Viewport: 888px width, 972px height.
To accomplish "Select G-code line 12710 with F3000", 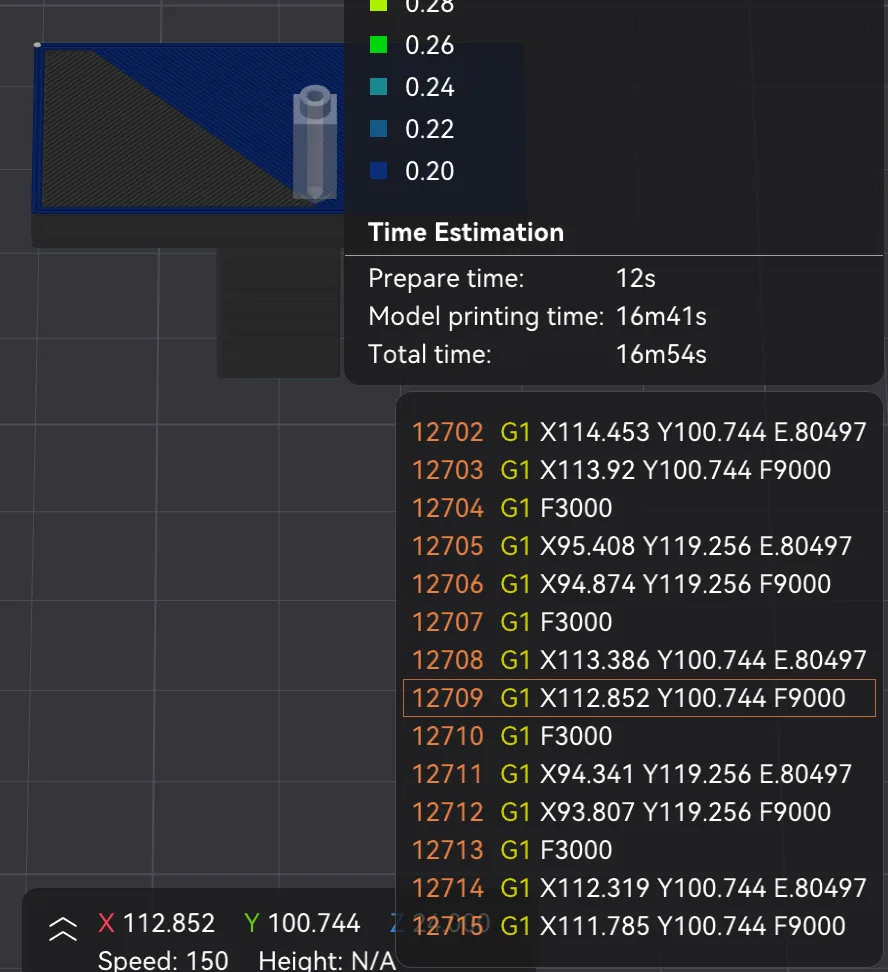I will 639,736.
